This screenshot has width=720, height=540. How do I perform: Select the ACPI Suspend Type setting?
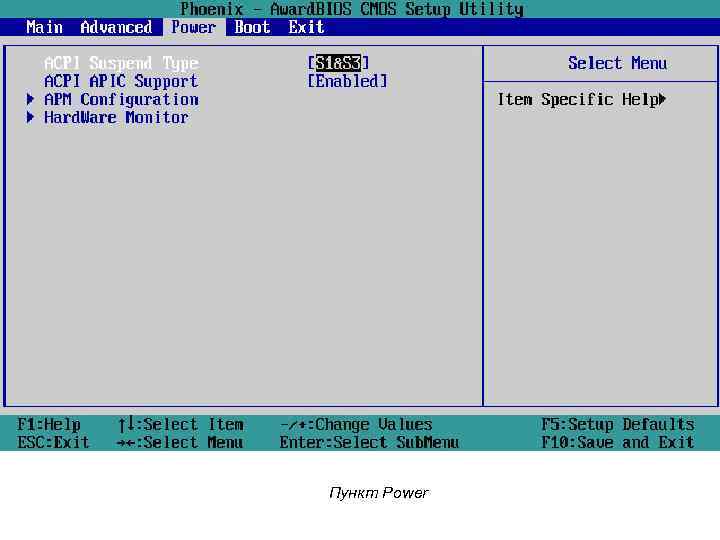click(121, 63)
